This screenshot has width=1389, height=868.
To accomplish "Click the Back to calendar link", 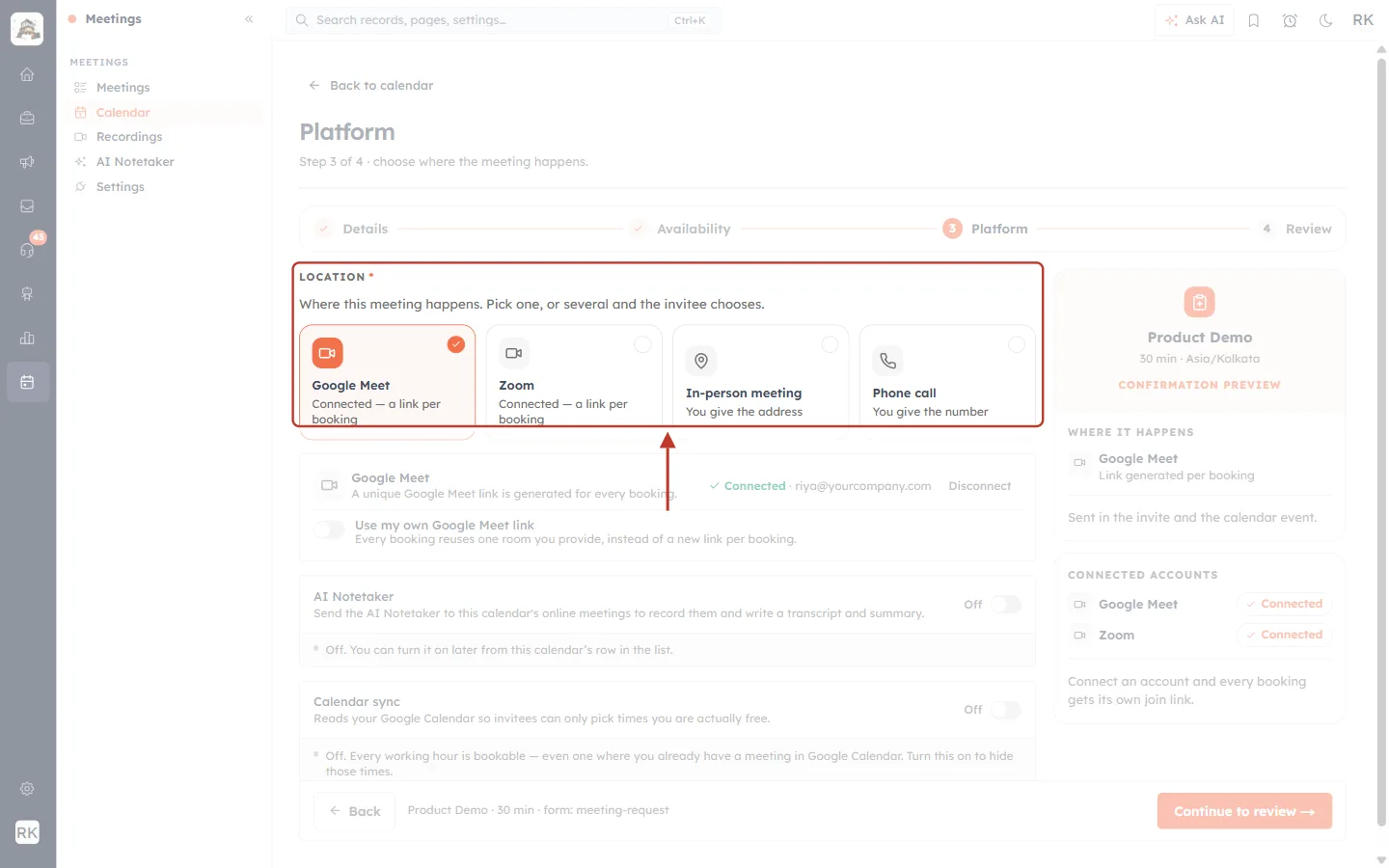I will 371,86.
